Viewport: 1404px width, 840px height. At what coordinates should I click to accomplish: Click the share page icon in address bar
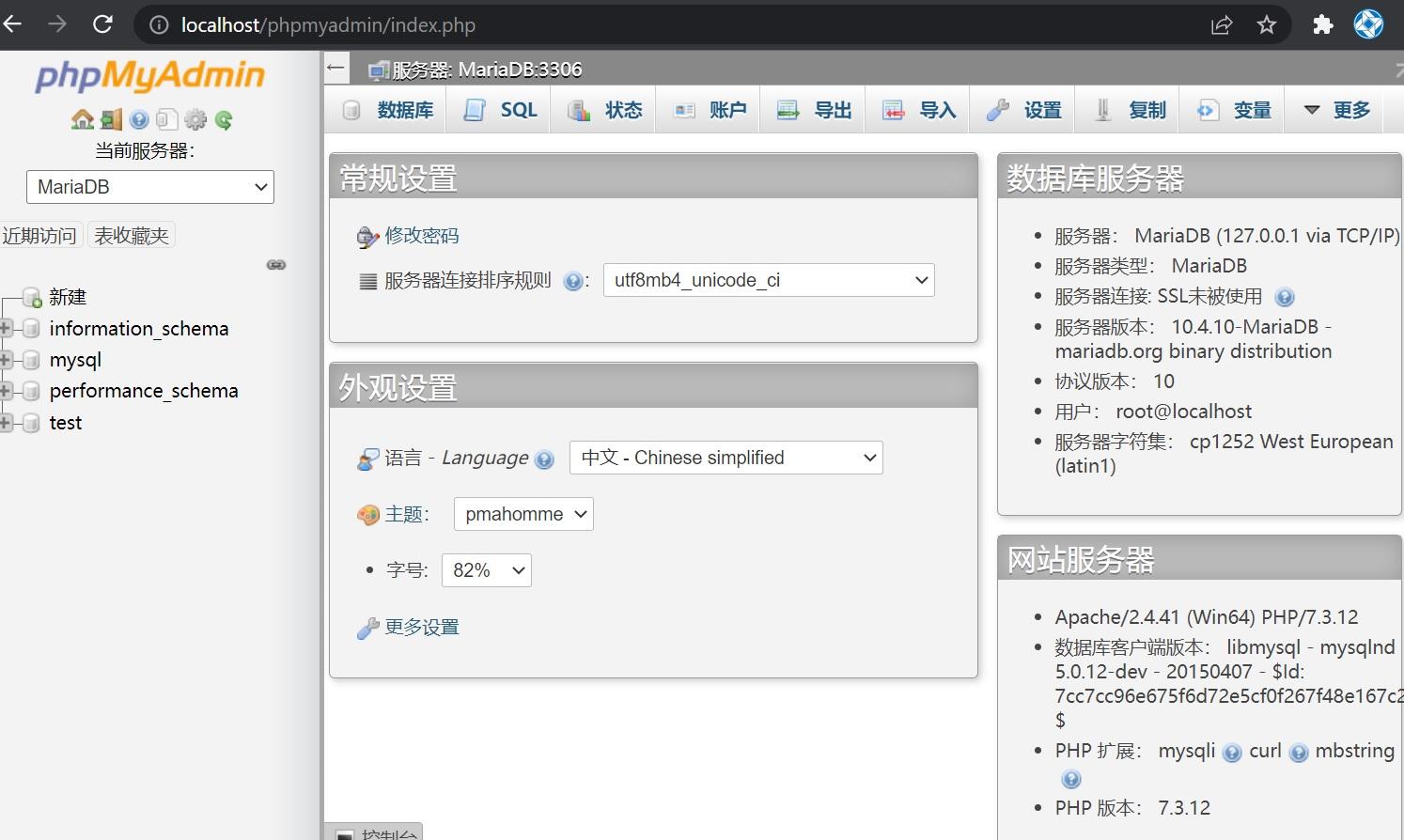[1222, 24]
